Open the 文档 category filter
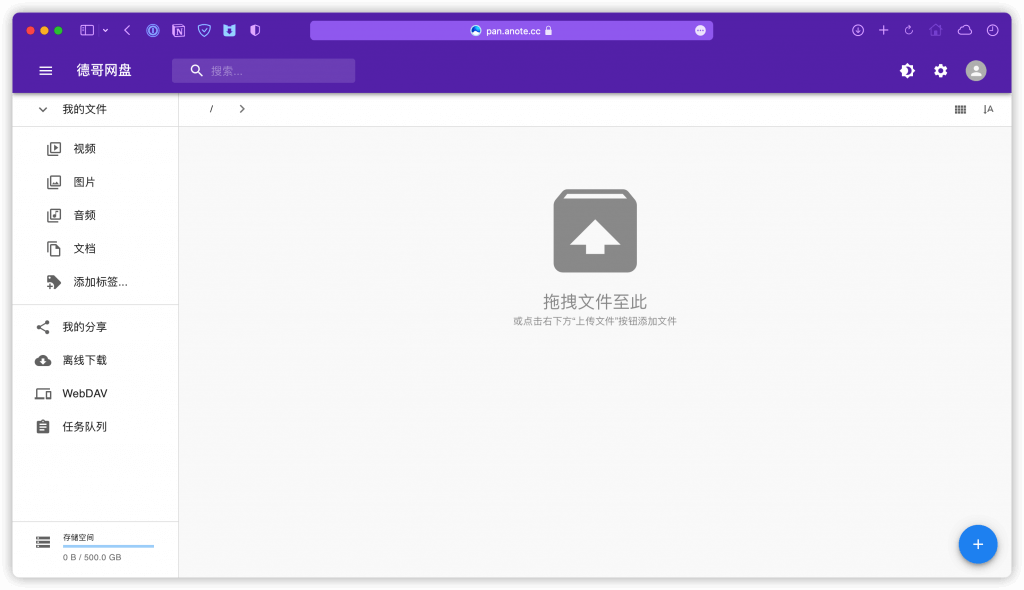The image size is (1024, 590). tap(85, 248)
